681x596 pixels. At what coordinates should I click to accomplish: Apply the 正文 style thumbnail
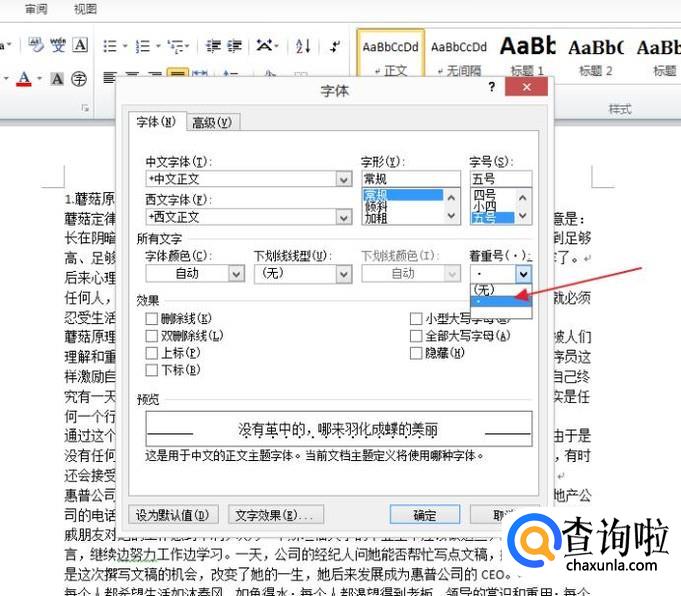(x=390, y=55)
